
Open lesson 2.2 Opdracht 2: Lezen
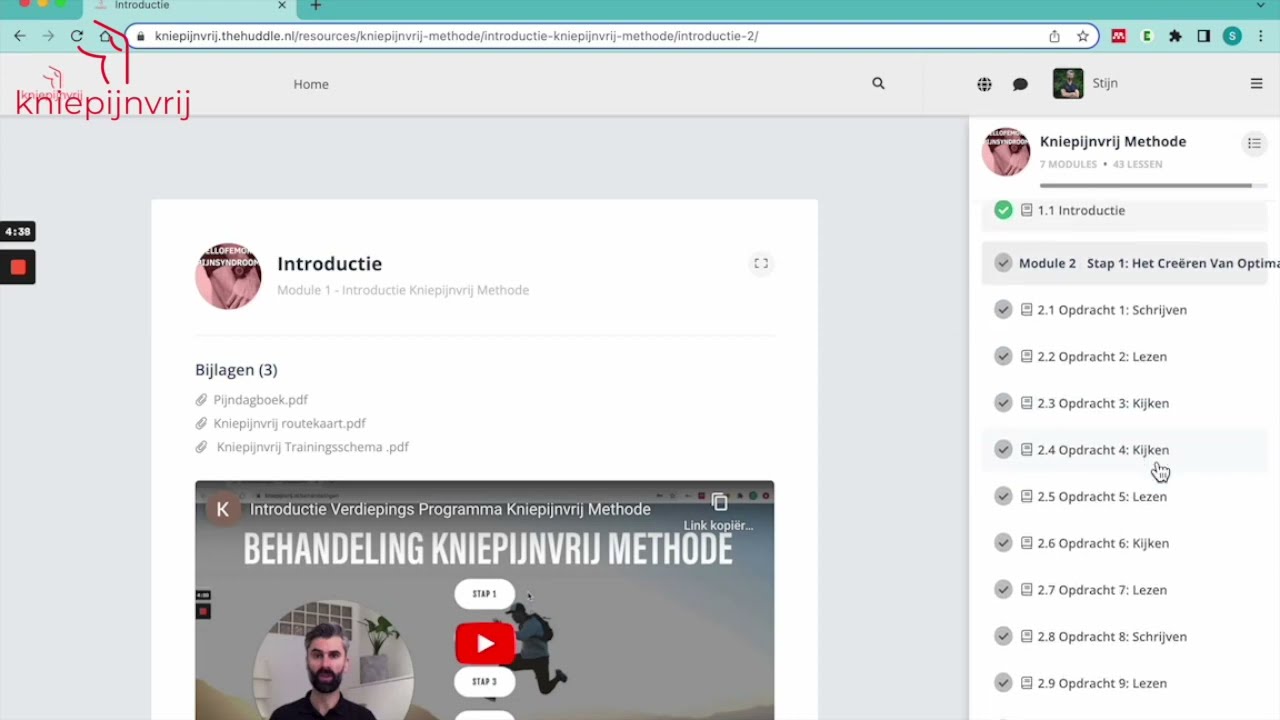1102,356
